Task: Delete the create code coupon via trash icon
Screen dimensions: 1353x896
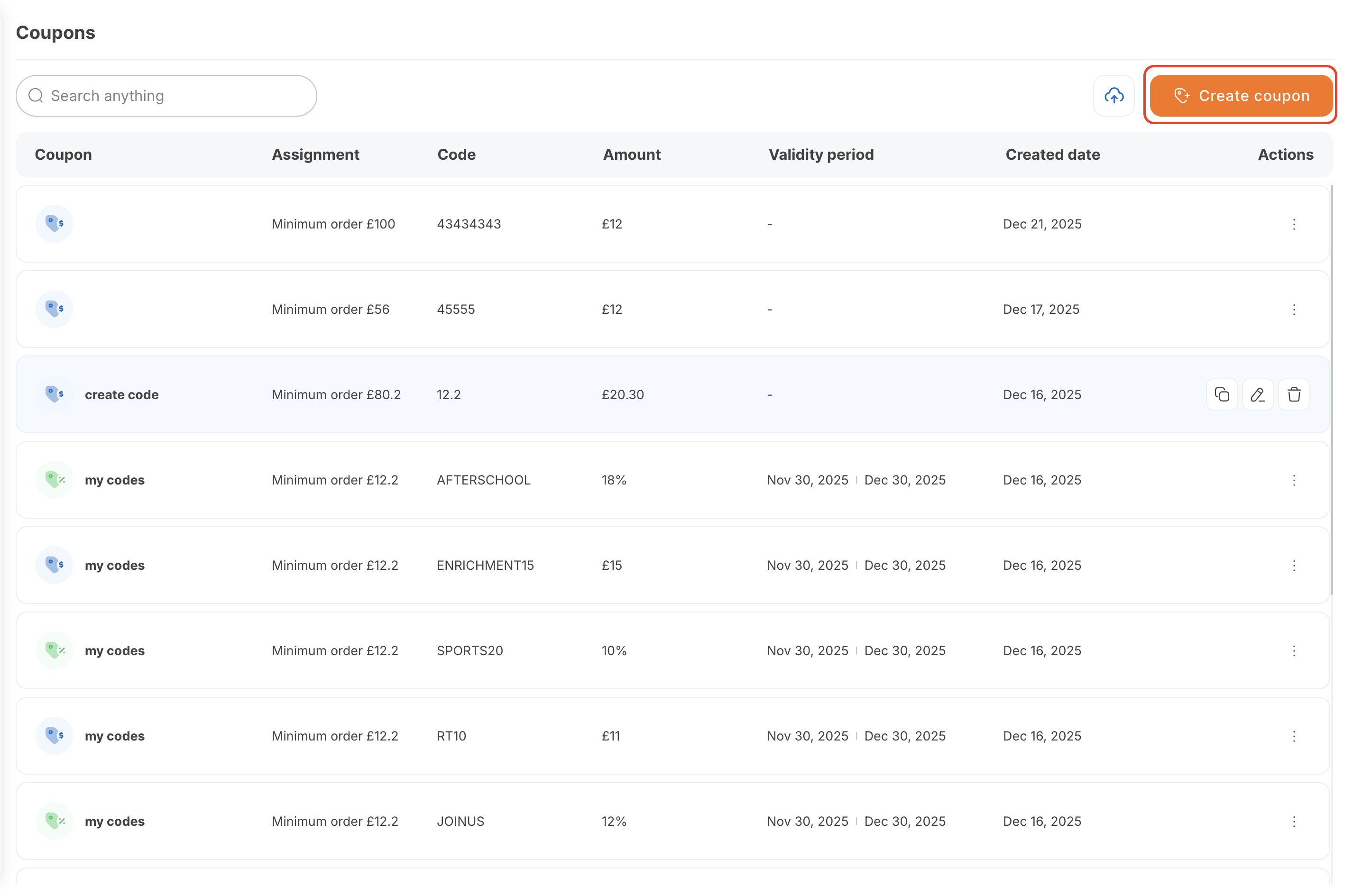Action: [x=1294, y=394]
